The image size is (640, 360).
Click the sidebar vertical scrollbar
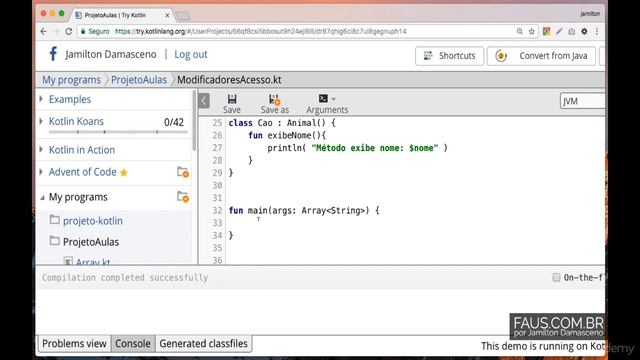click(194, 120)
